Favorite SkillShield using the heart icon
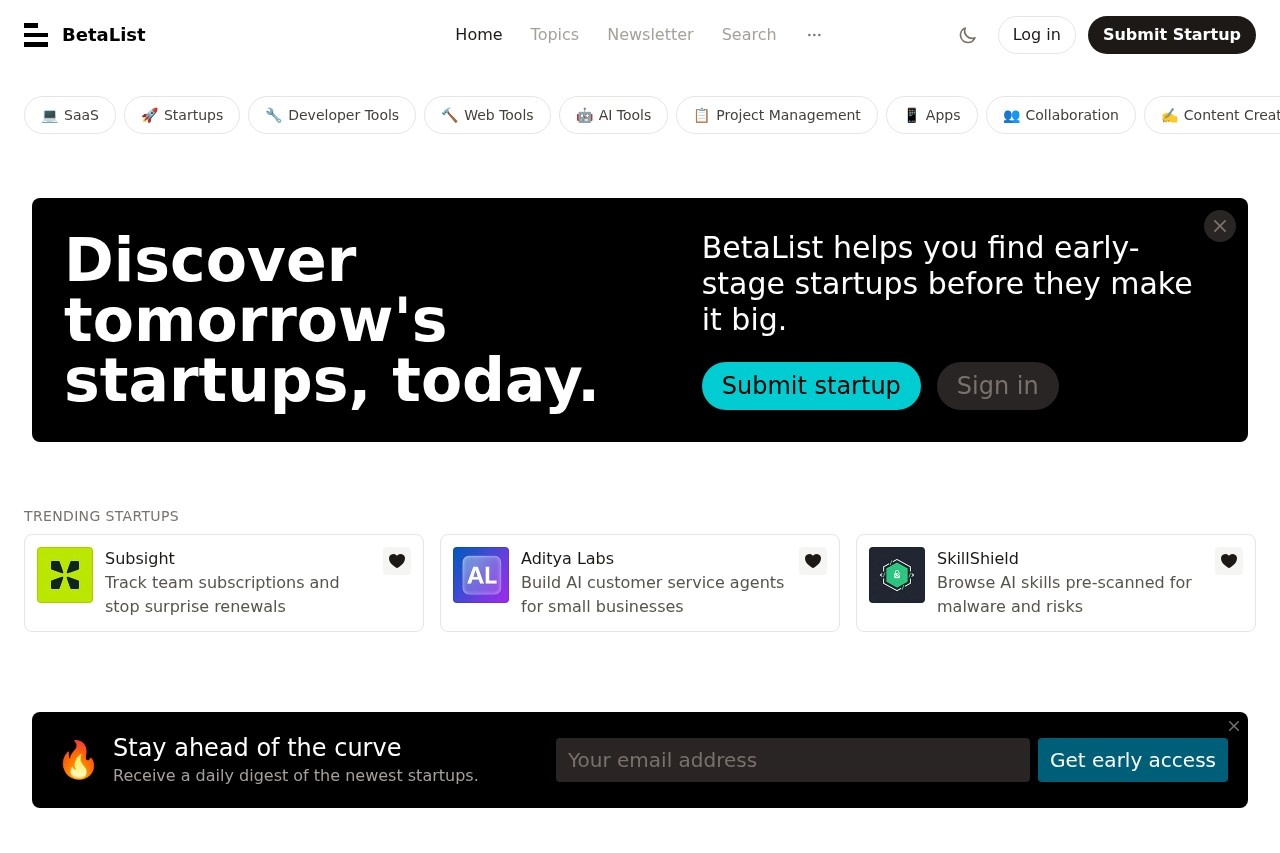Viewport: 1280px width, 853px height. (x=1228, y=561)
